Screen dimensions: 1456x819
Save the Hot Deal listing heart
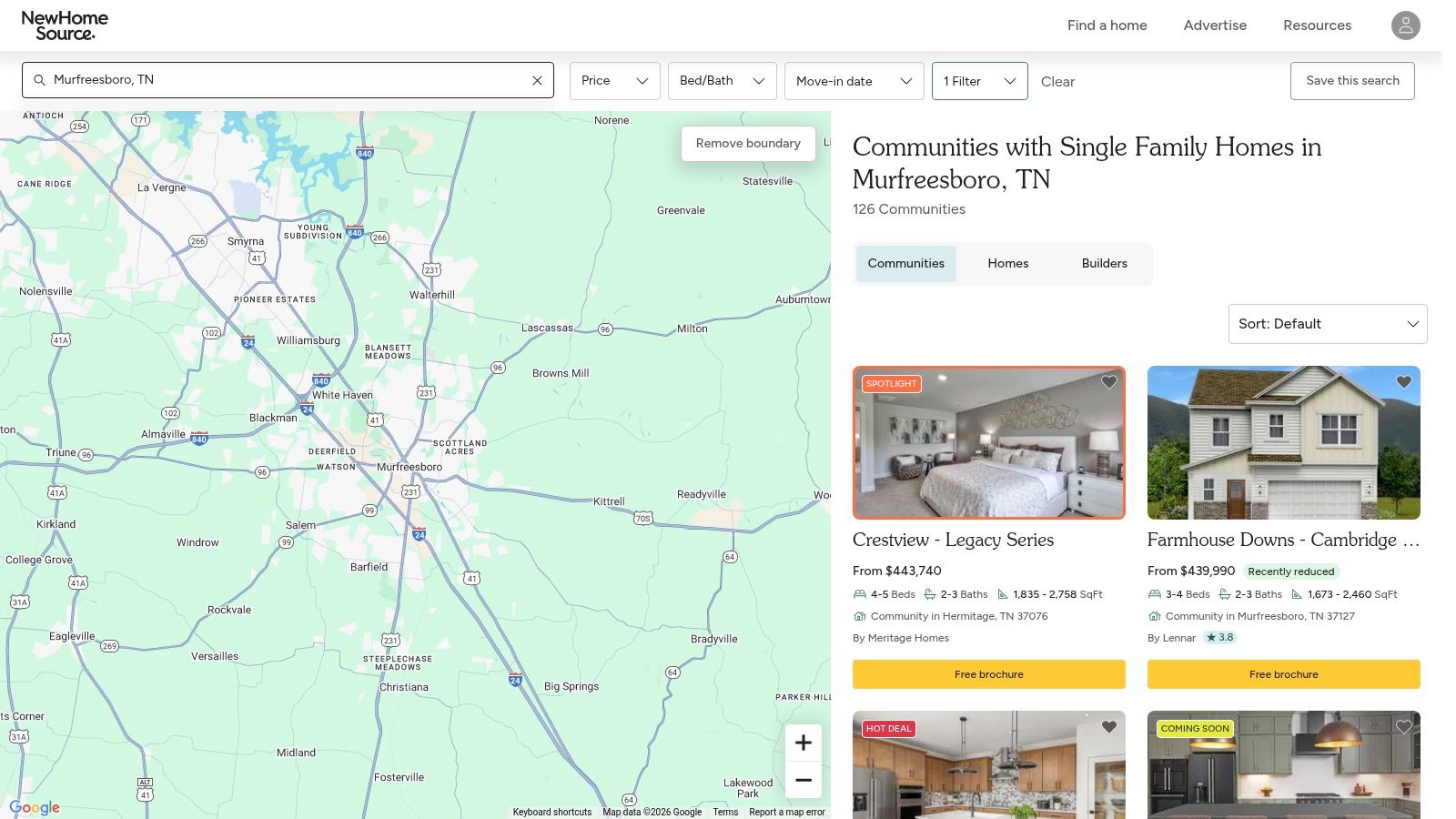1108,727
